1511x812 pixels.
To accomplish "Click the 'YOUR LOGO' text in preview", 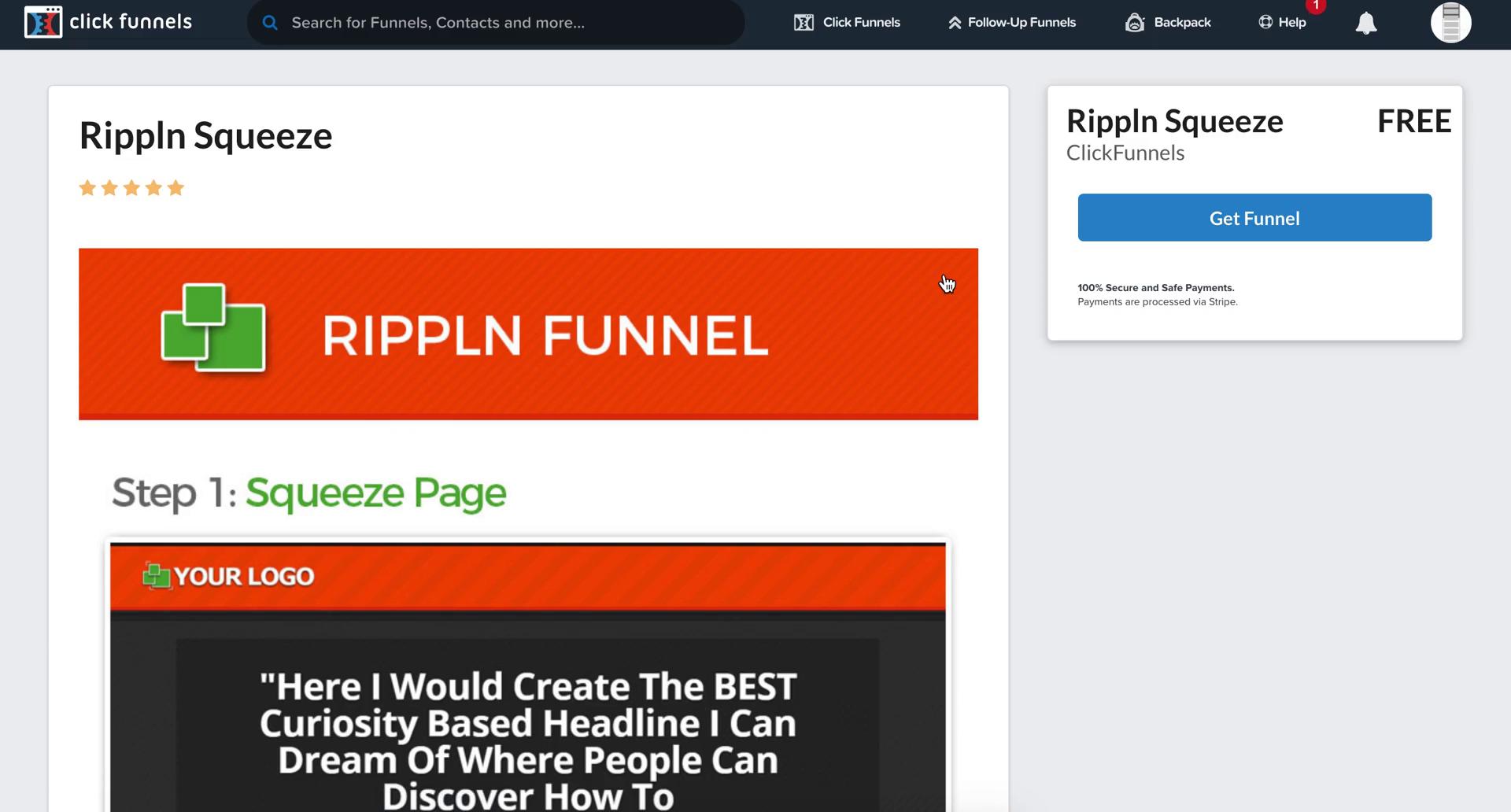I will 244,577.
